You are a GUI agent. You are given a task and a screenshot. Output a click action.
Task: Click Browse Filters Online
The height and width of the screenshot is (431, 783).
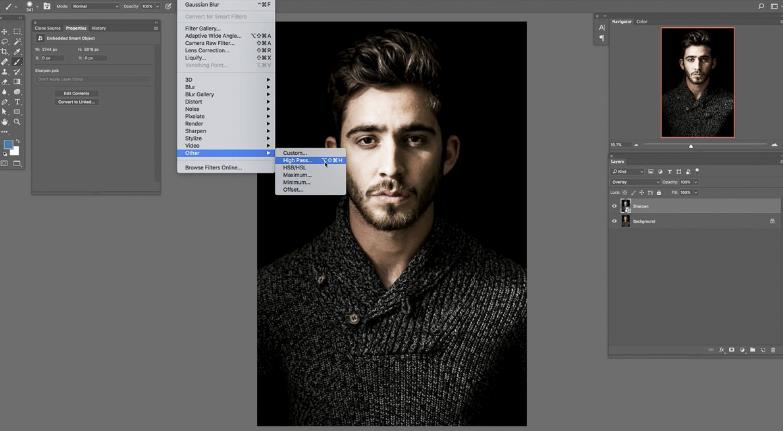pos(213,168)
